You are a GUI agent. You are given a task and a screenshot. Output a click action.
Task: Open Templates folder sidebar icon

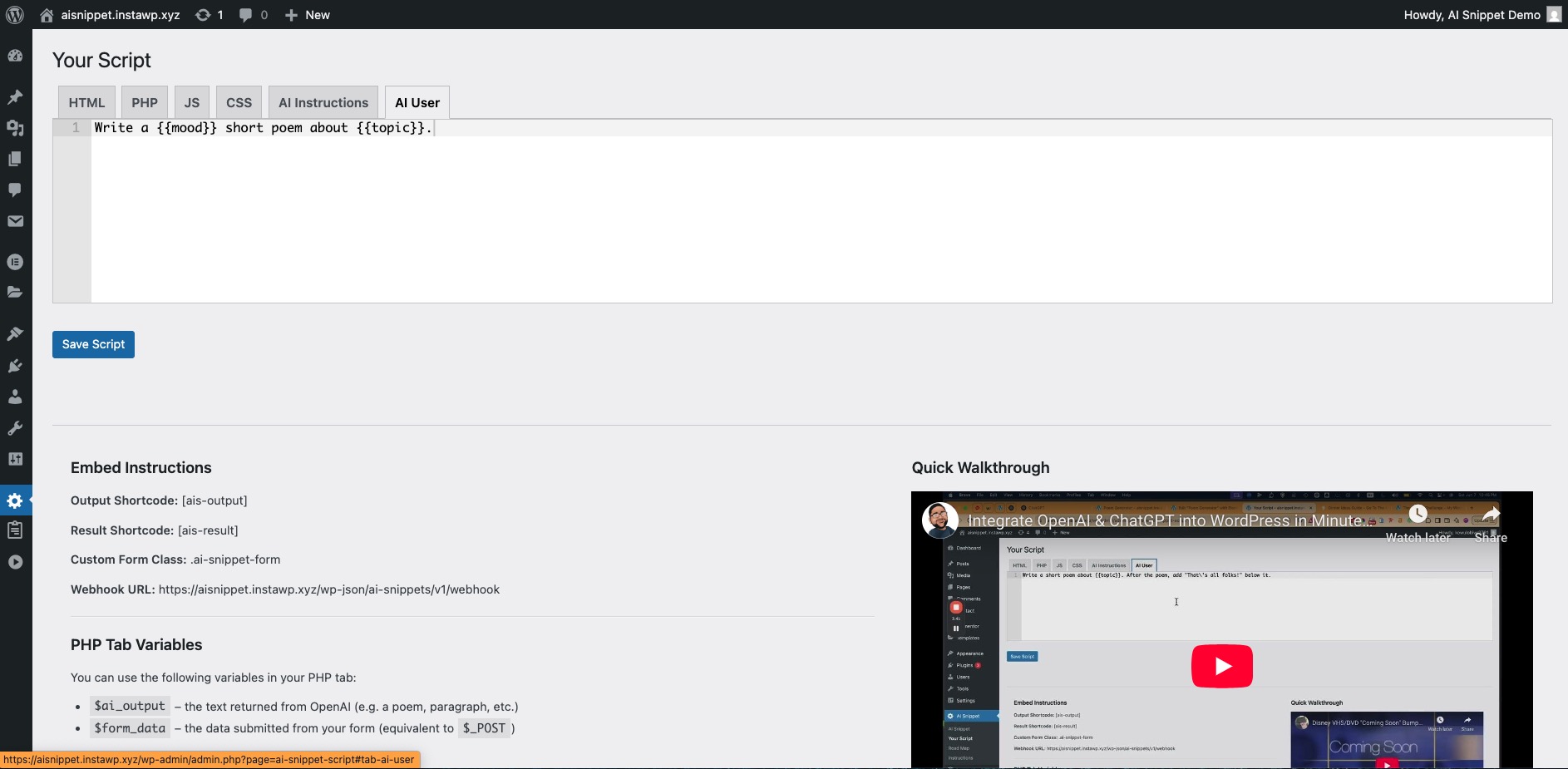[x=15, y=293]
